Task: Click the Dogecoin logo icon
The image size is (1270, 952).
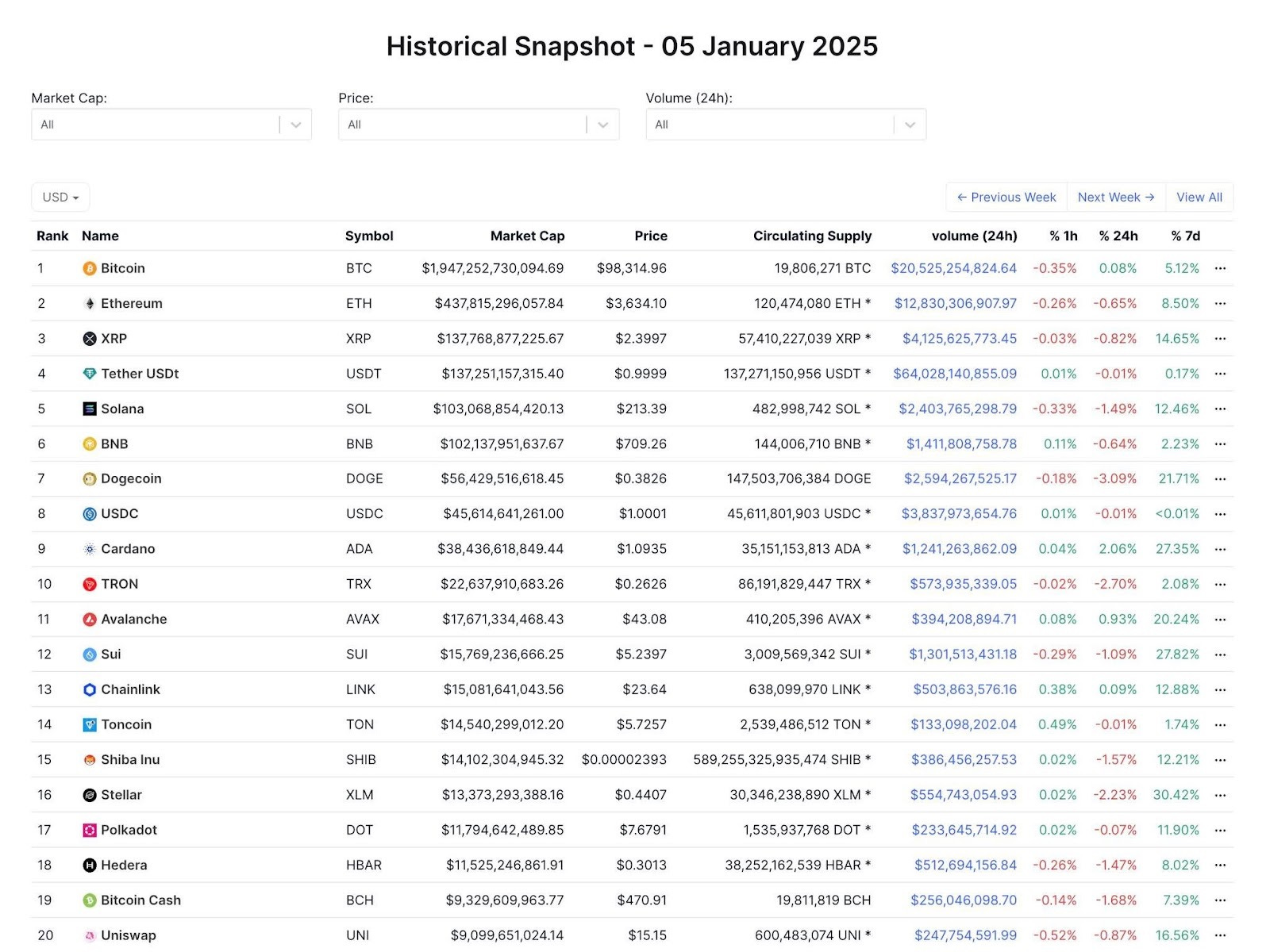Action: (x=90, y=479)
